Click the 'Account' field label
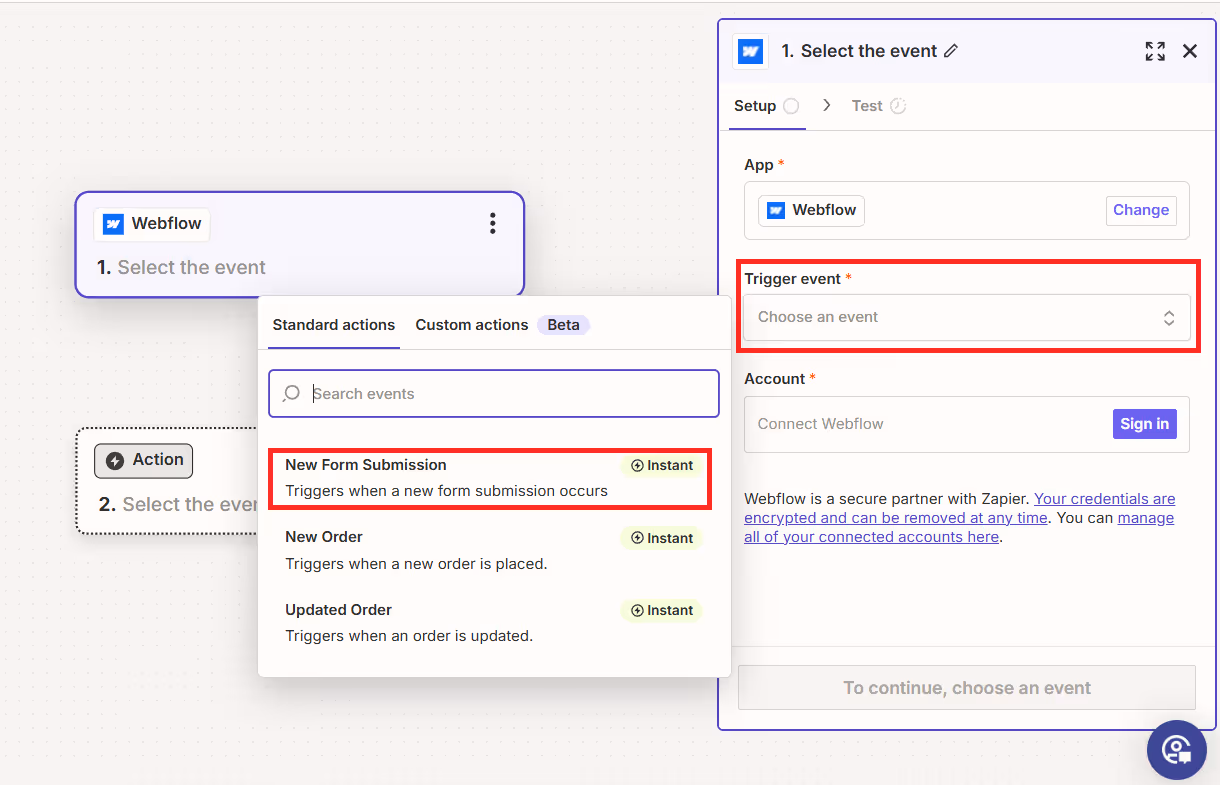The width and height of the screenshot is (1220, 785). (774, 379)
